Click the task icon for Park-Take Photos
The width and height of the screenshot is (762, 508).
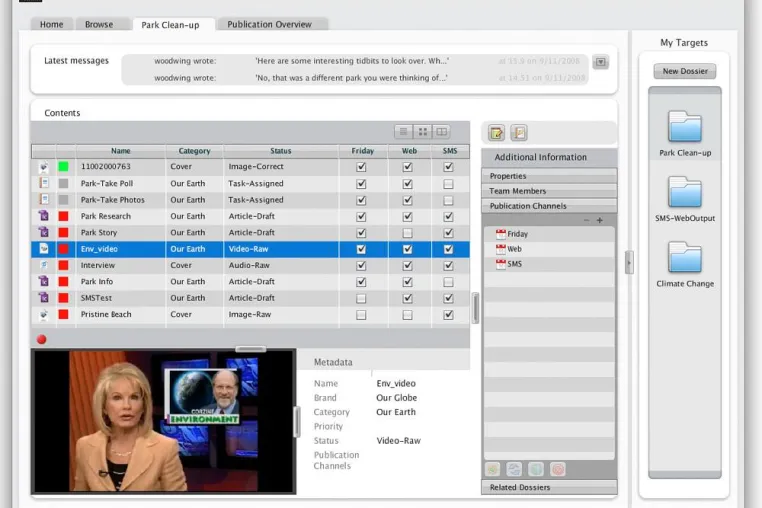[44, 200]
